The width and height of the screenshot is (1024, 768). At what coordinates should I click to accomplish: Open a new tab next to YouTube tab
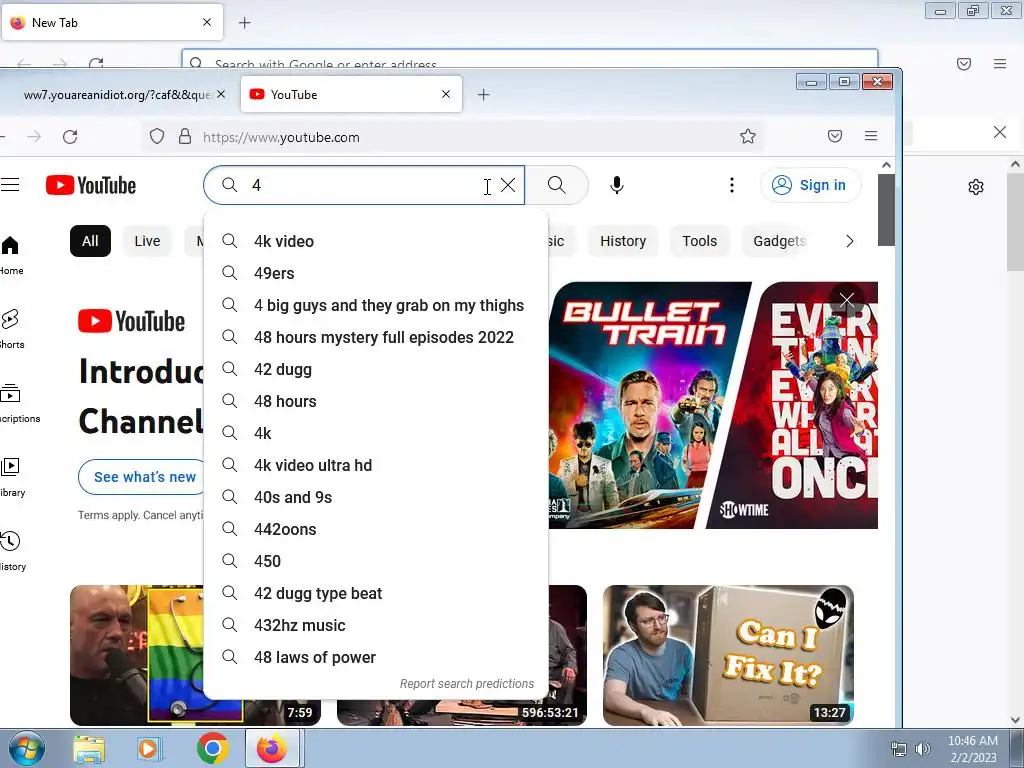(x=483, y=95)
